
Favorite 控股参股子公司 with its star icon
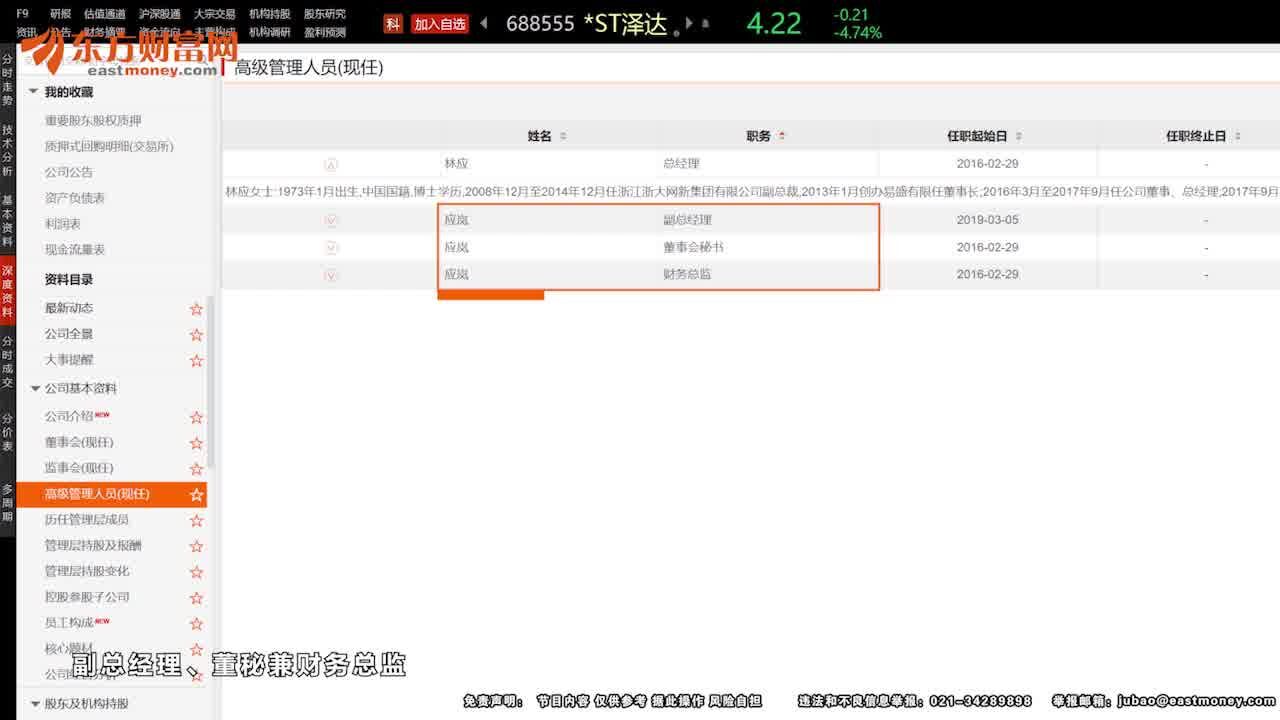[196, 598]
